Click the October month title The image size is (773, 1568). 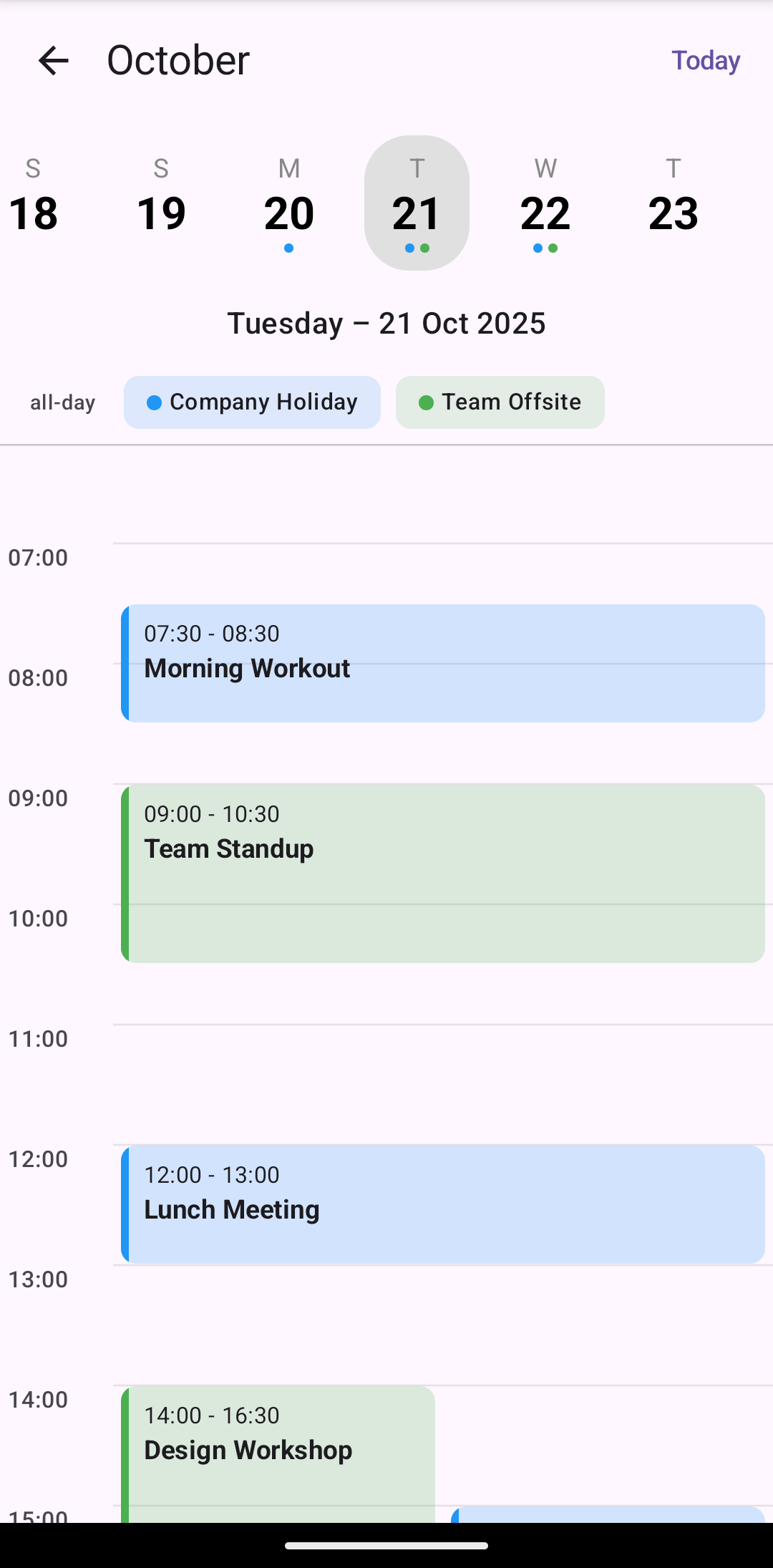click(x=178, y=60)
